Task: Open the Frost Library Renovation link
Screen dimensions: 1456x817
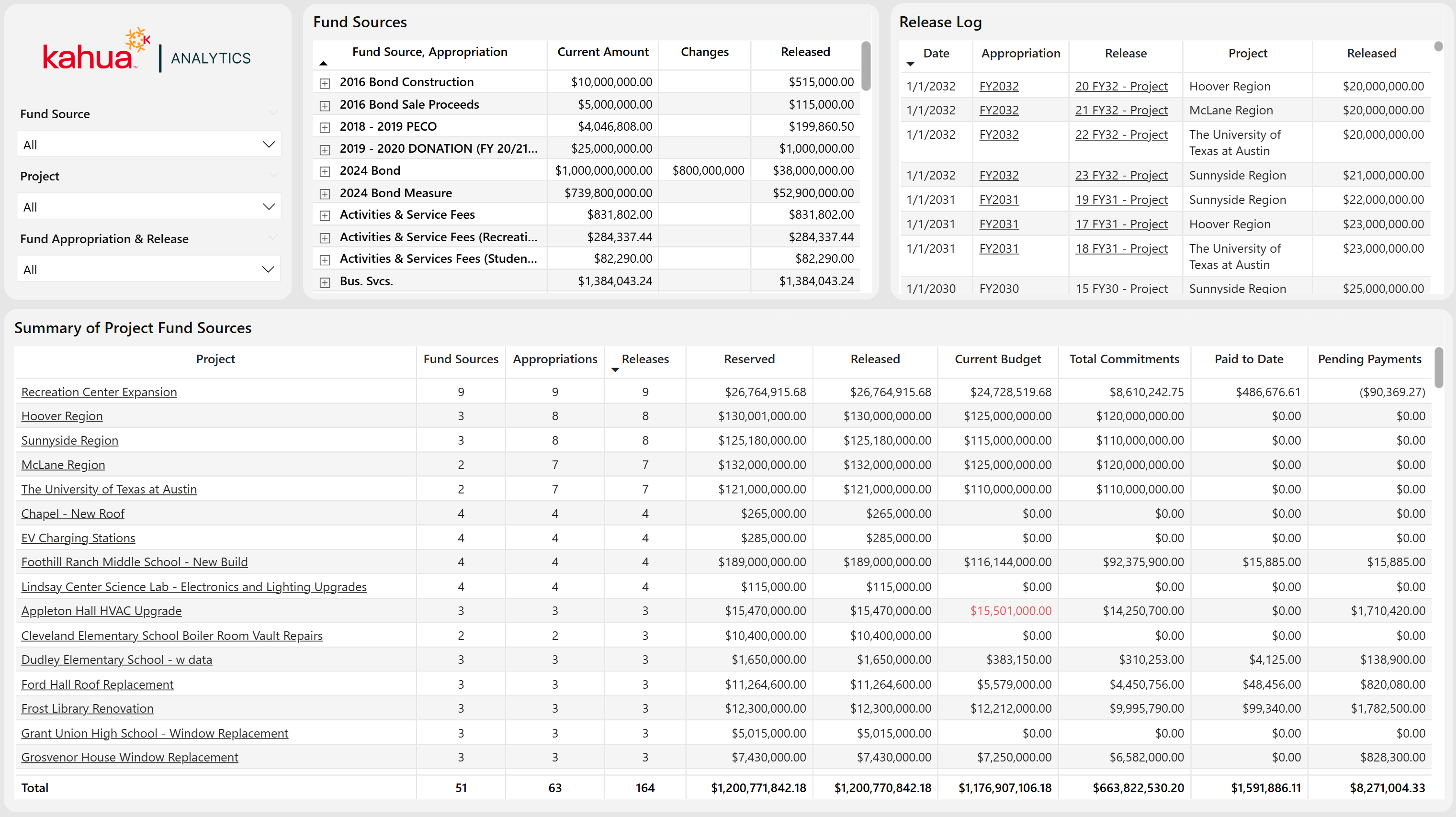Action: pyautogui.click(x=87, y=708)
